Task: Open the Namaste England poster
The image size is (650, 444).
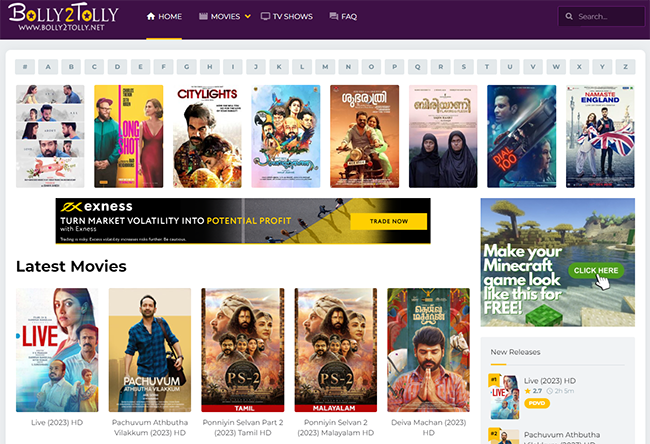Action: coord(600,136)
